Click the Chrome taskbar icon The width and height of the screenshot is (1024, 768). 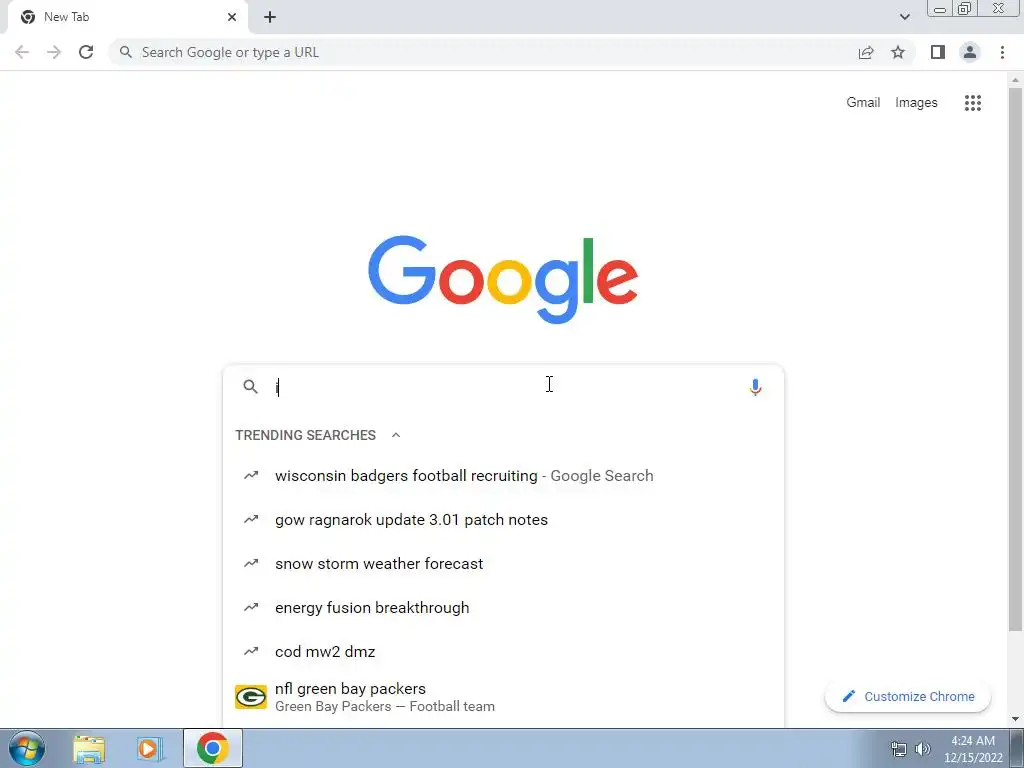point(212,748)
